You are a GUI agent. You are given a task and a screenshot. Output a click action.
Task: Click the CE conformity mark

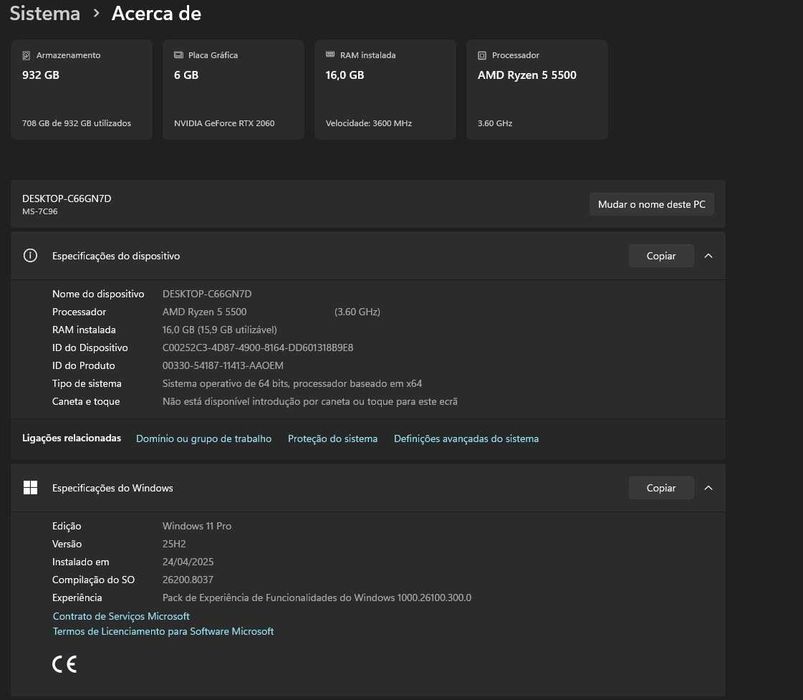click(x=65, y=664)
